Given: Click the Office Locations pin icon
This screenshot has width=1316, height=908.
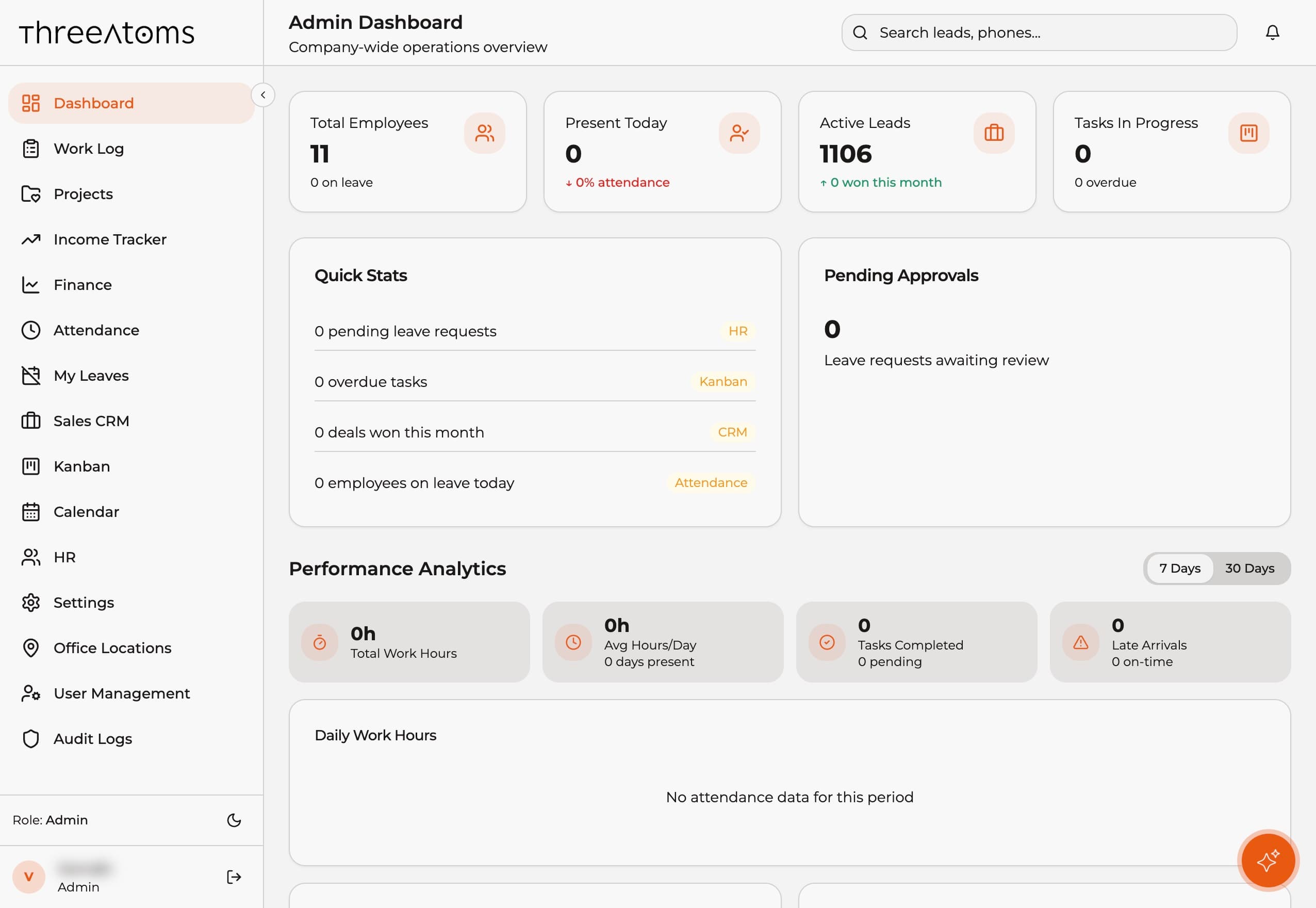Looking at the screenshot, I should pyautogui.click(x=31, y=648).
